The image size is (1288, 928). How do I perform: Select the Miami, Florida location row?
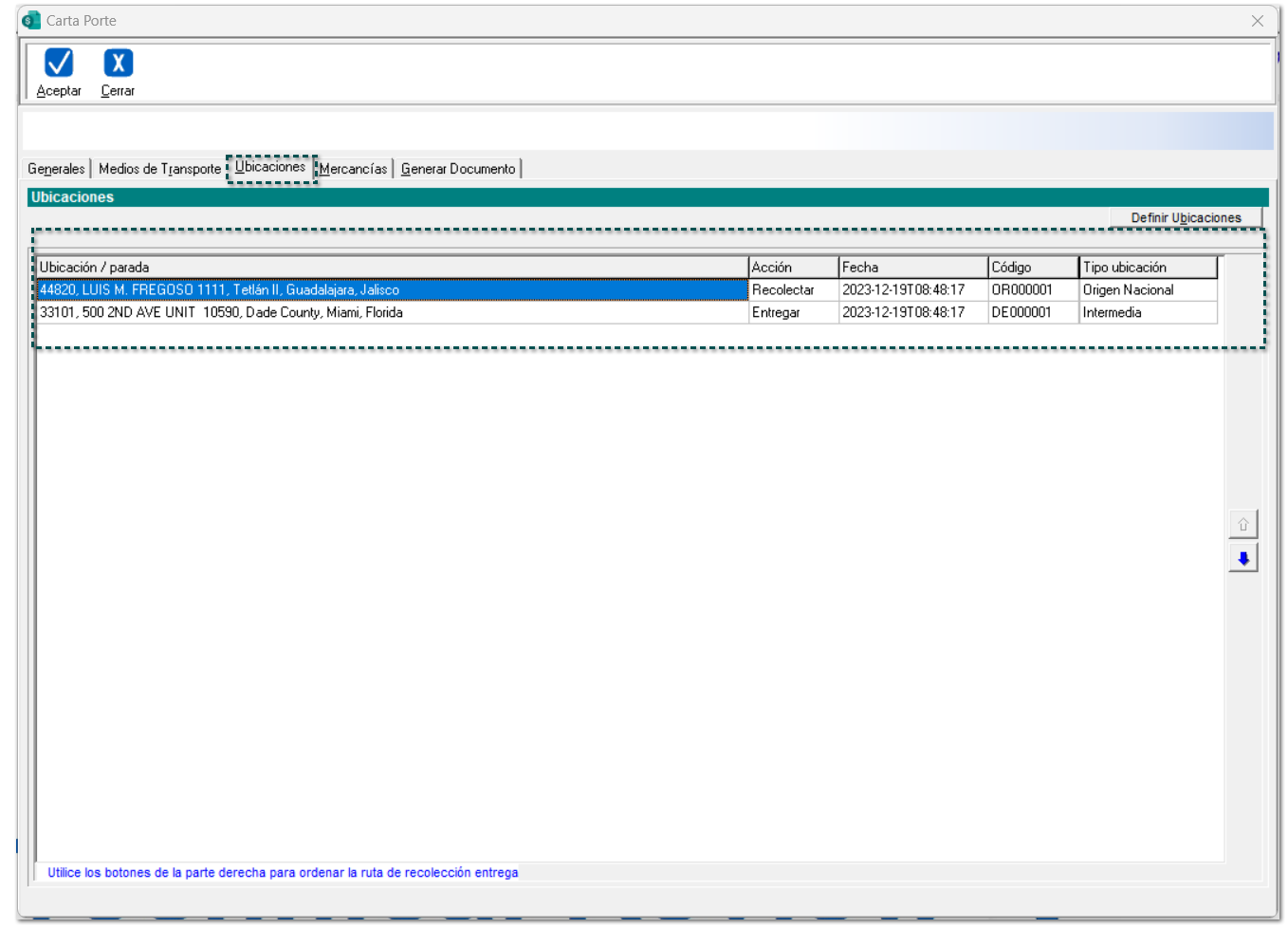[222, 313]
